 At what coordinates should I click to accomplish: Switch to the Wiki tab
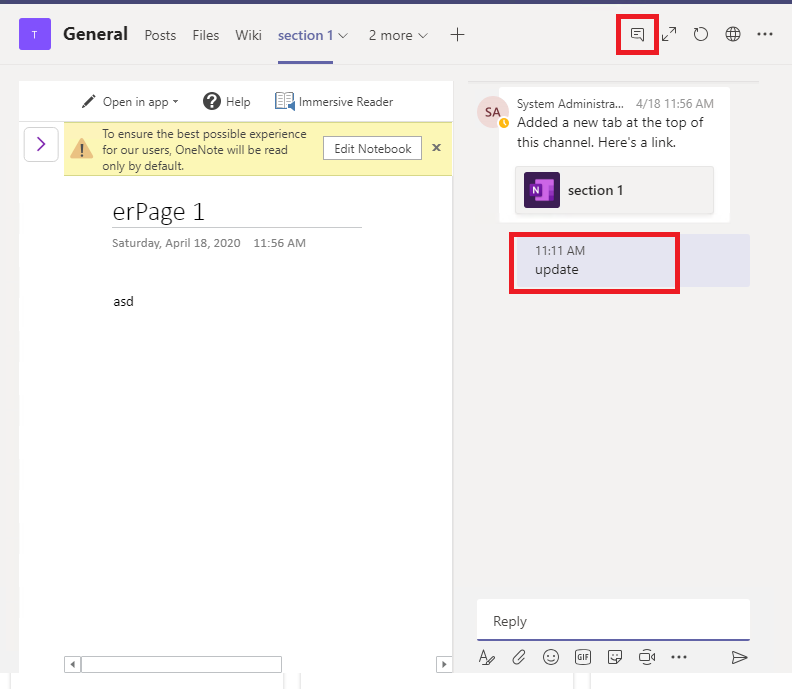coord(249,35)
